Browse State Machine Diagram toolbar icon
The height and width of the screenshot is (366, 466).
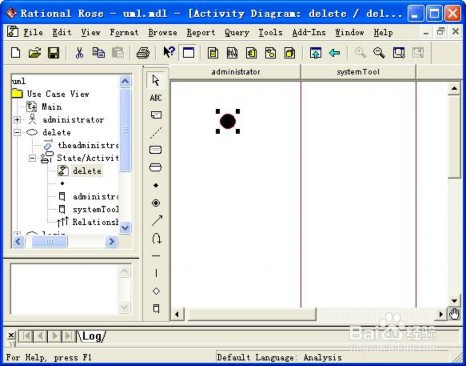270,53
